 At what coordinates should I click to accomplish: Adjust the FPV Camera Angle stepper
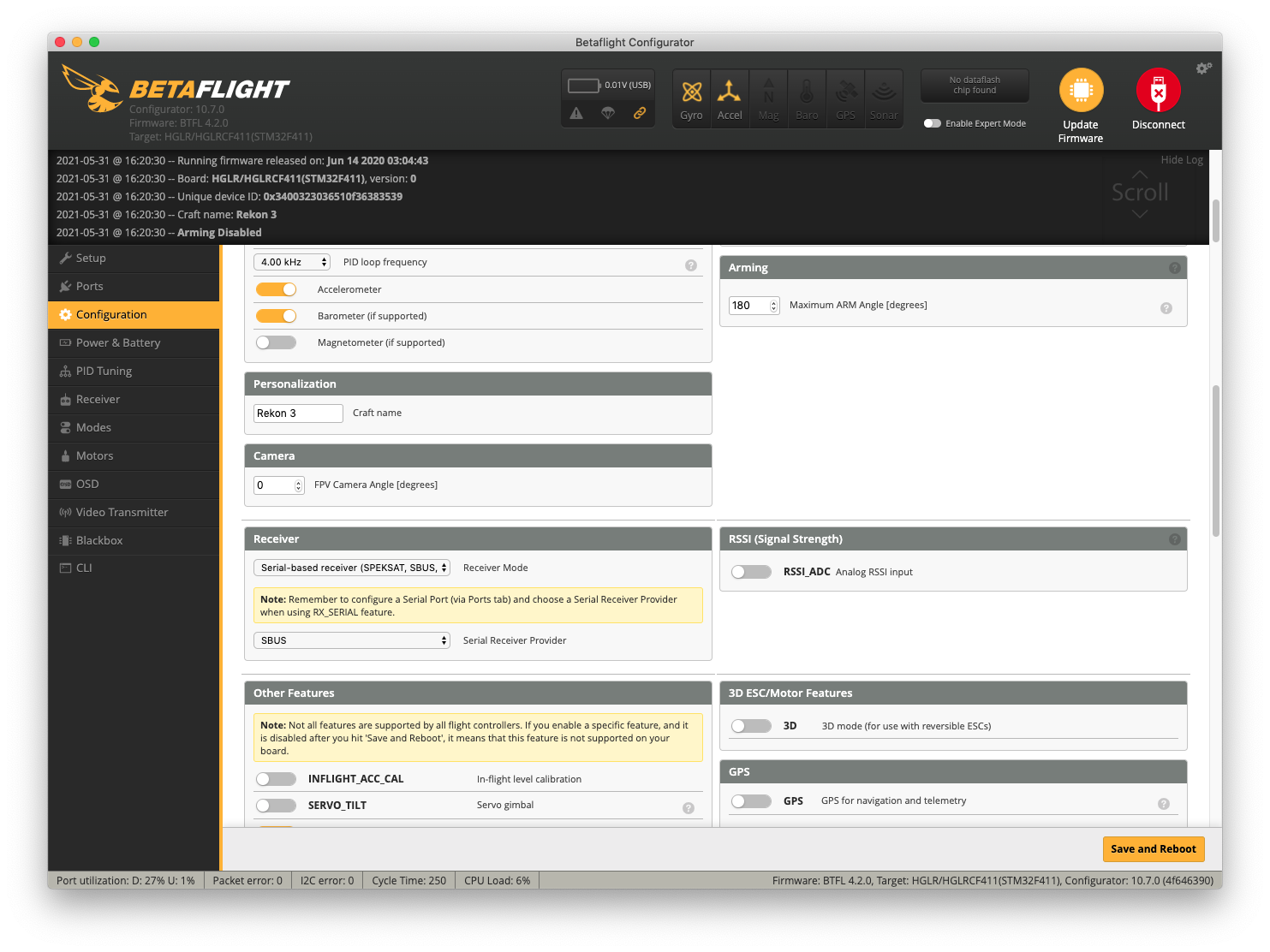click(299, 485)
